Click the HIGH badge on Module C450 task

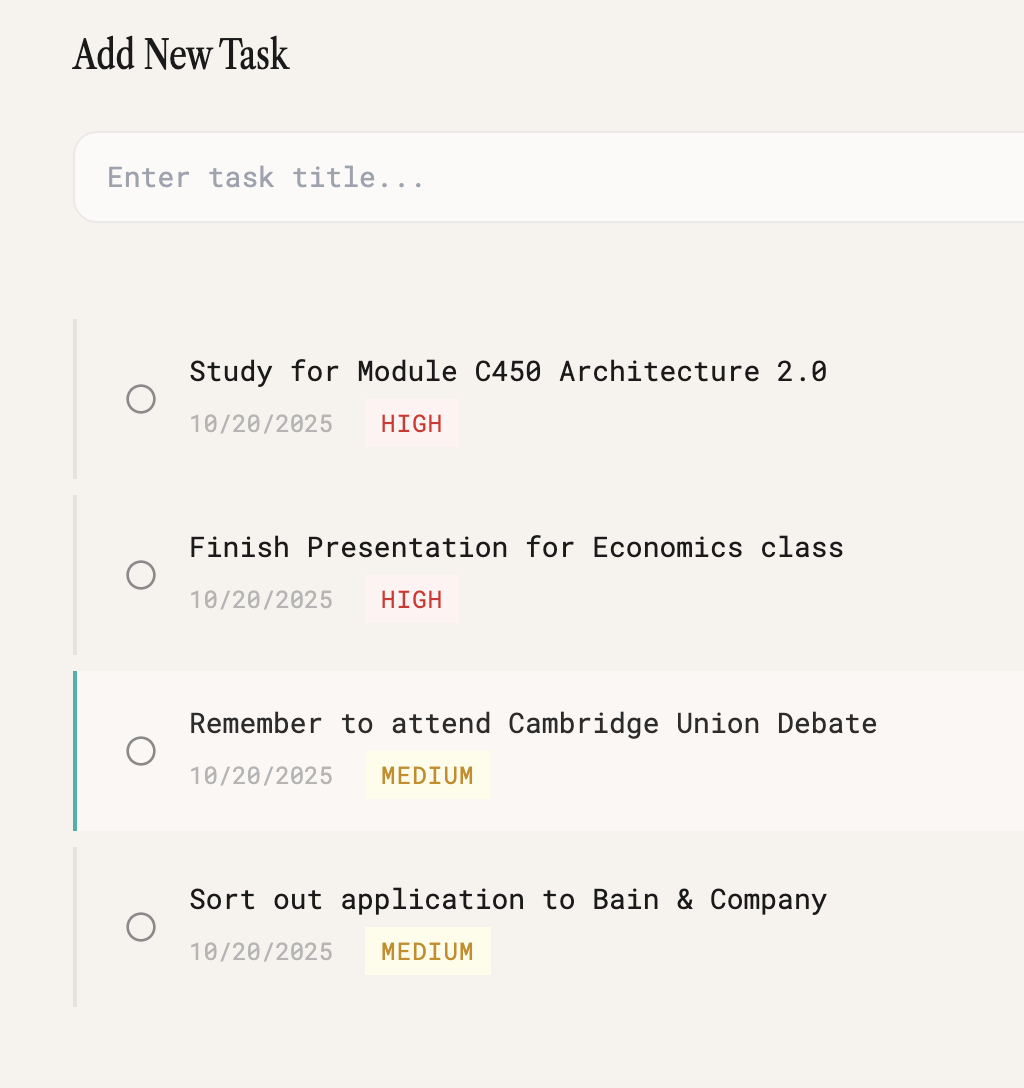[x=411, y=424]
